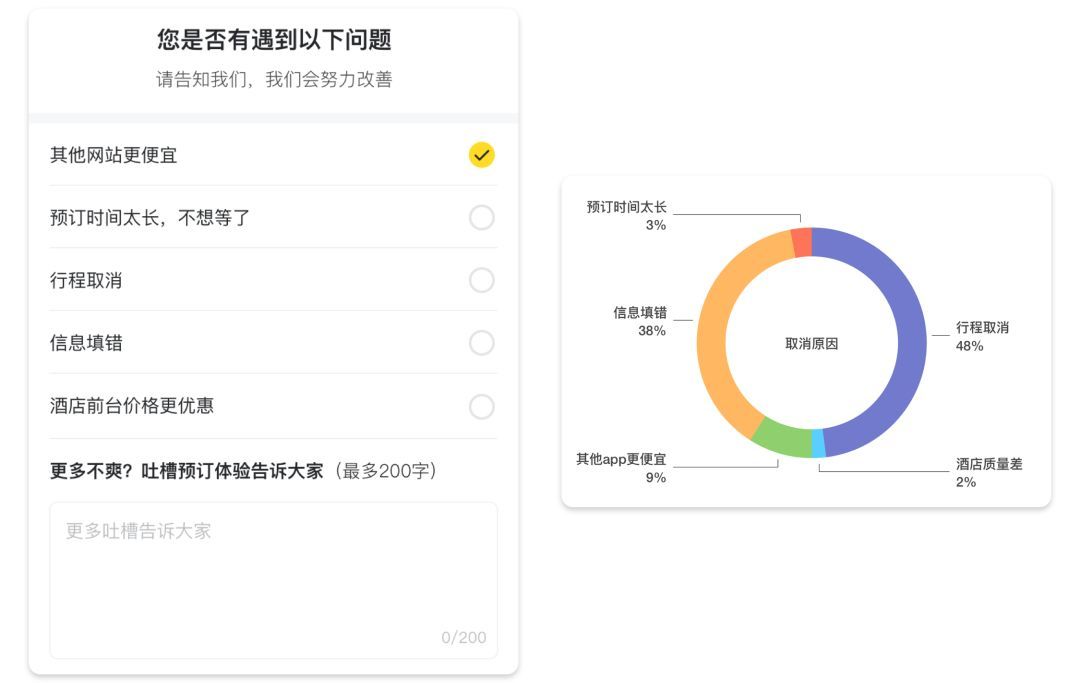The image size is (1080, 683).
Task: Click the 您是否有遇到以下问题 heading
Action: (273, 40)
